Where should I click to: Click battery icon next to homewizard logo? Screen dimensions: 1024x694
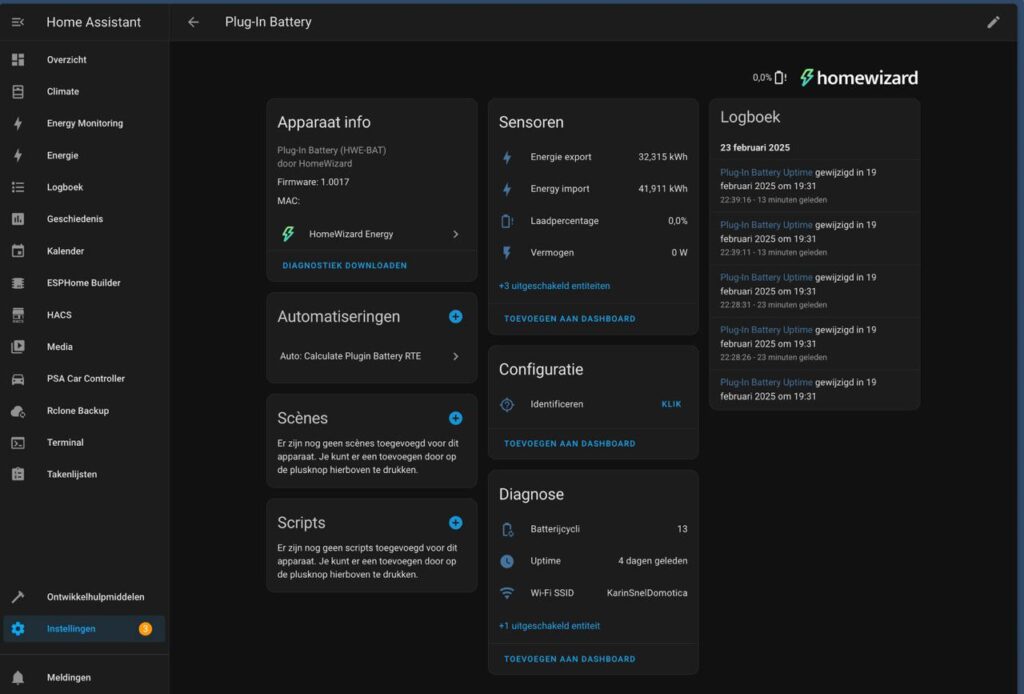pos(780,78)
